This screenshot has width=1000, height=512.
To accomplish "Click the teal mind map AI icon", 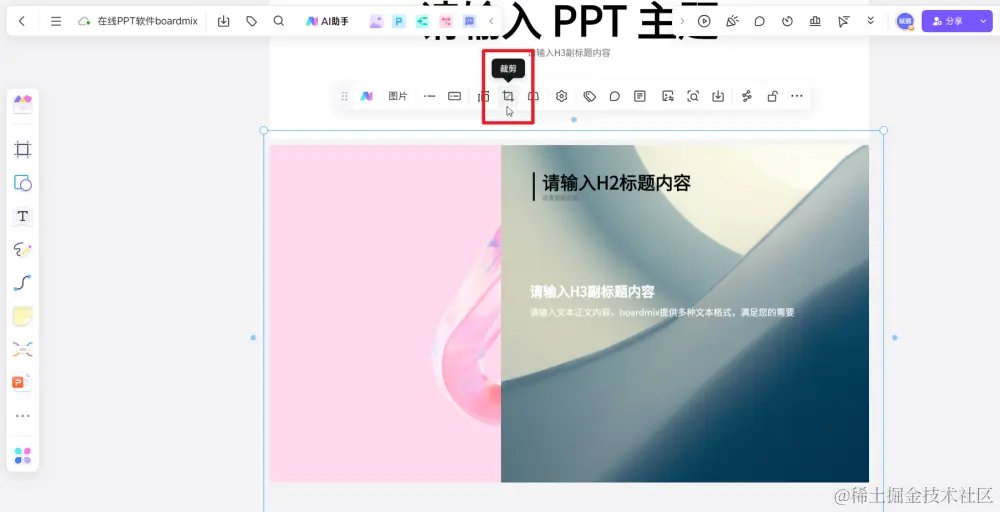I will click(x=422, y=22).
